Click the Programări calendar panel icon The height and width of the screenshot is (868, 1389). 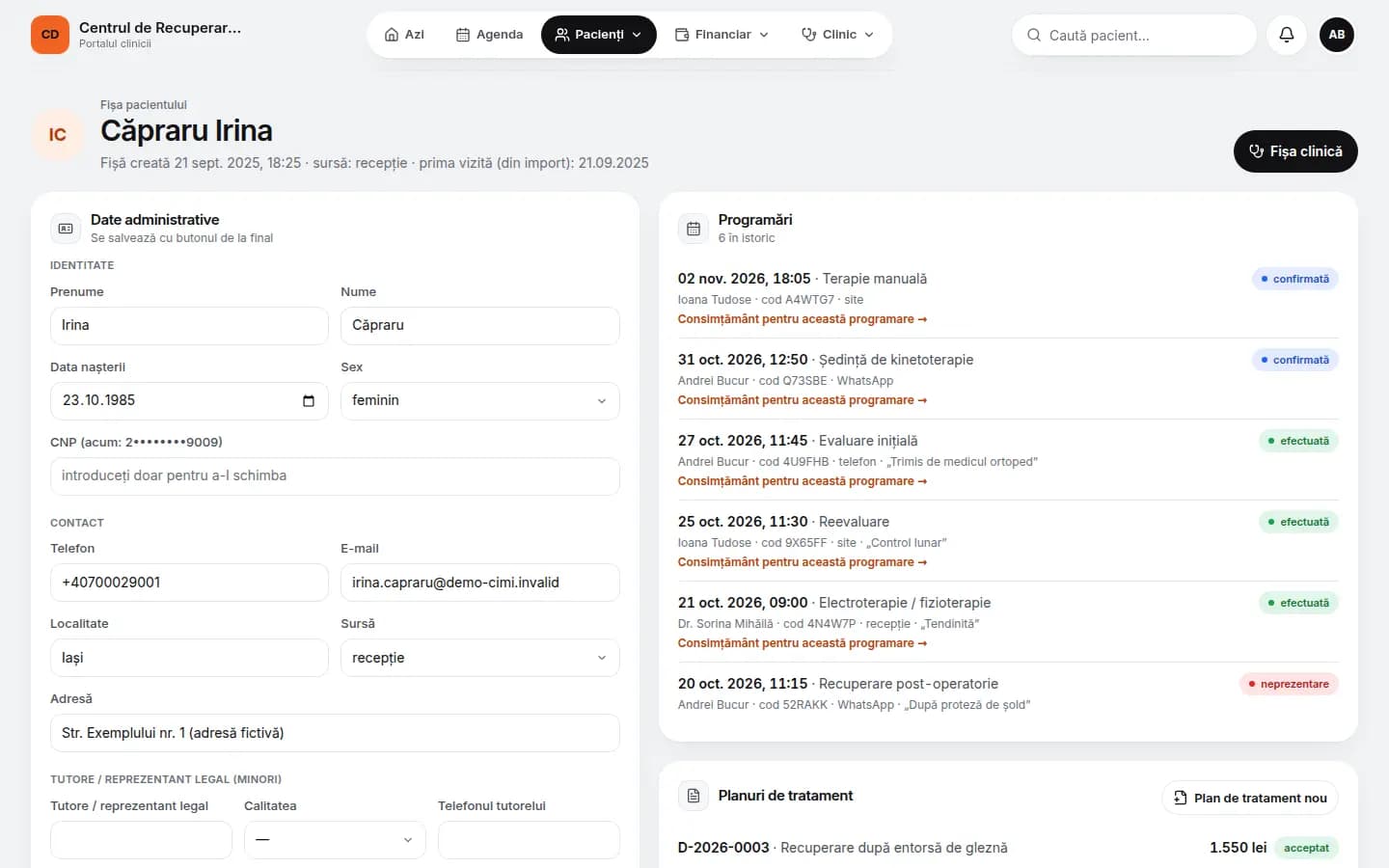coord(694,229)
